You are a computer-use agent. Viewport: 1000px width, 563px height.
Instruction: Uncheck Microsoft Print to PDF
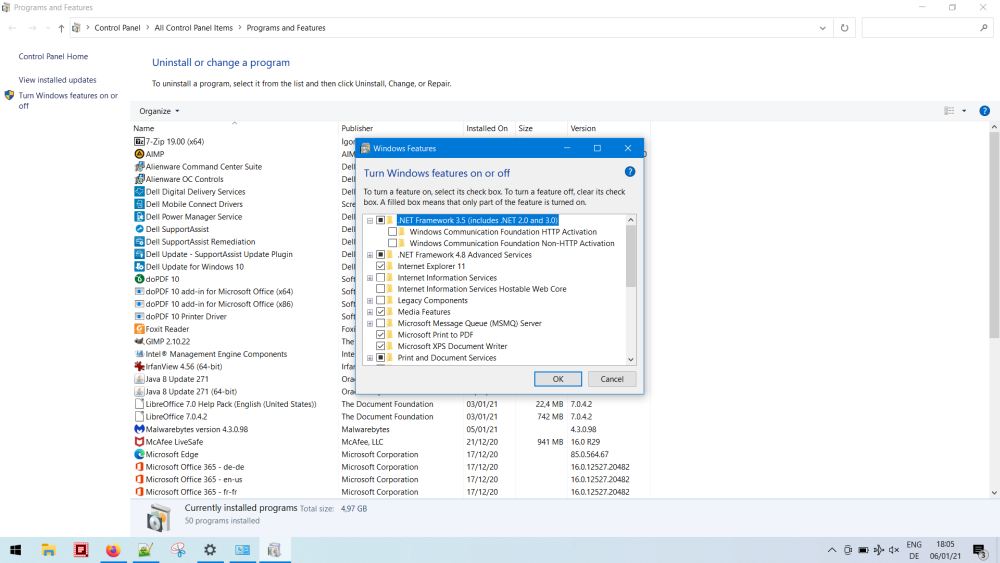(x=381, y=335)
